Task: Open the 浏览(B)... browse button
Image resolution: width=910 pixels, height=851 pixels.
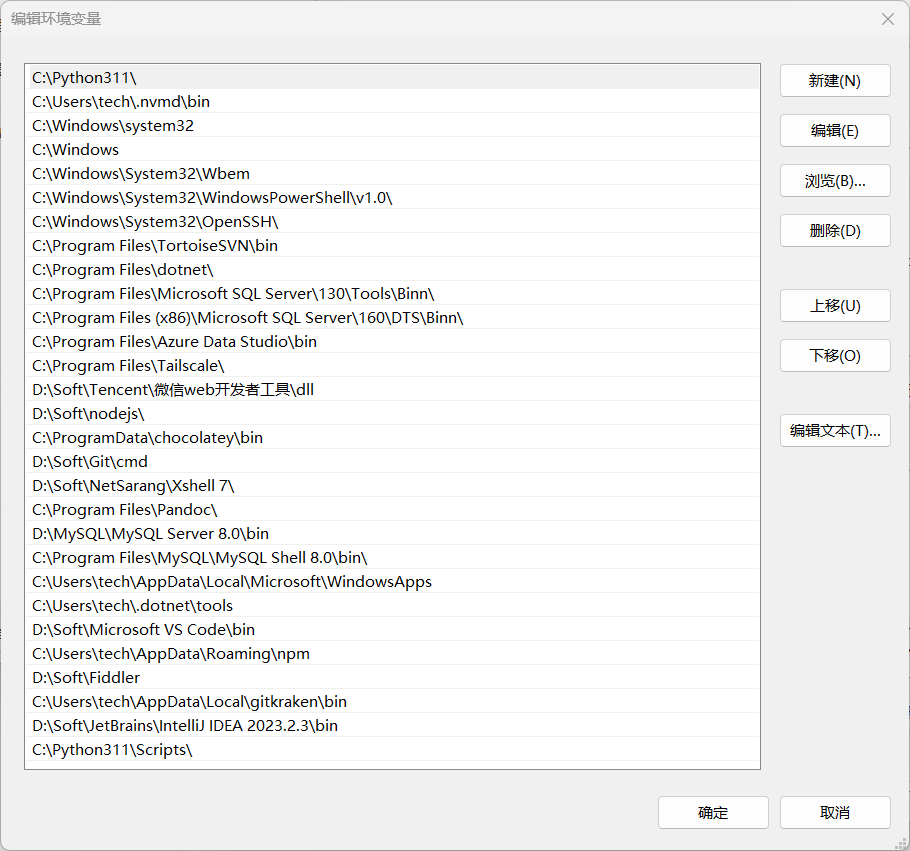Action: point(835,181)
